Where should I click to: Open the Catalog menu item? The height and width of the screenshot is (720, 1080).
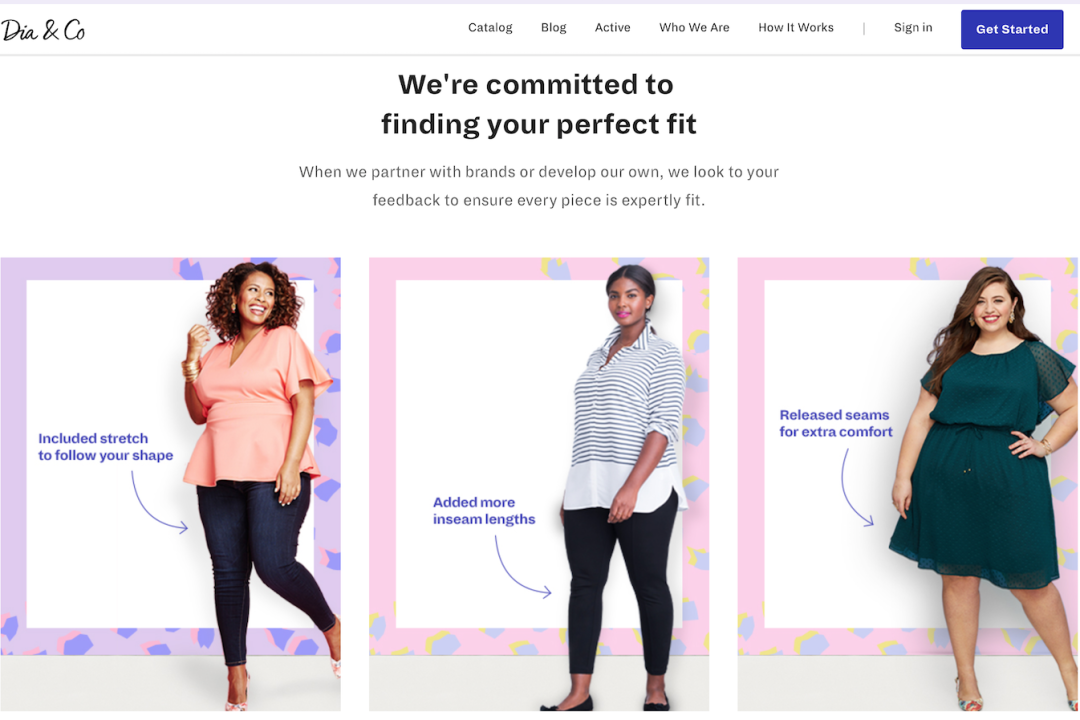(x=490, y=28)
